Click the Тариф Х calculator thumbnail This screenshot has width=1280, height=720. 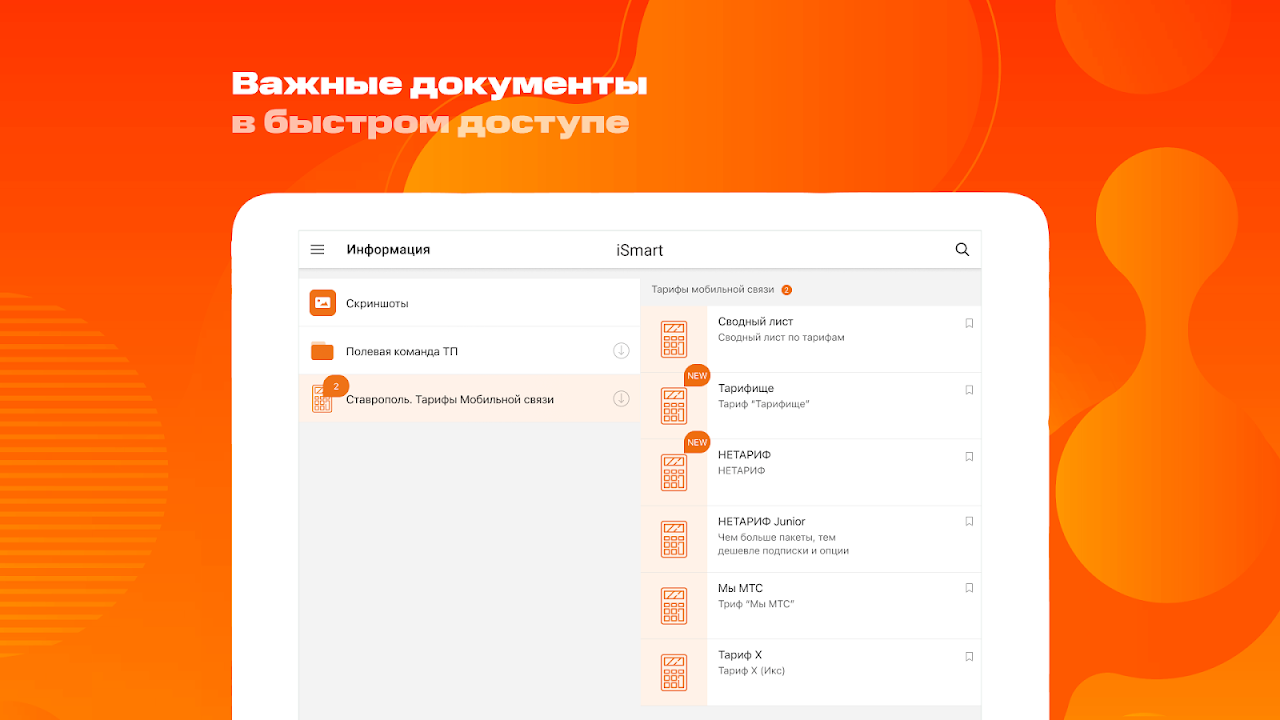click(674, 672)
